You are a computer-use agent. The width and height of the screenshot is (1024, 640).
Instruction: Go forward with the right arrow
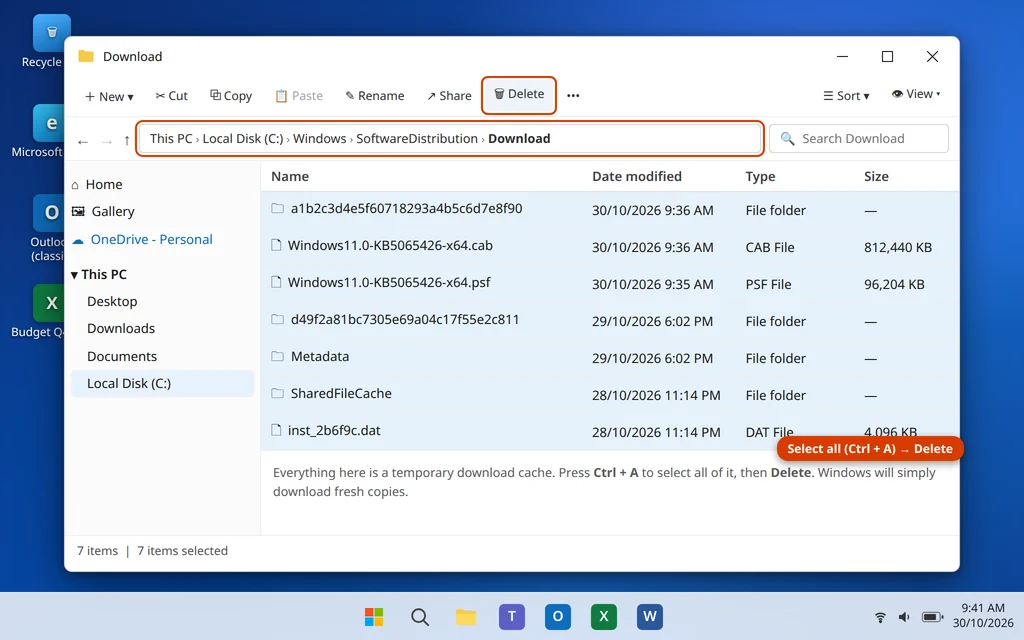[107, 141]
